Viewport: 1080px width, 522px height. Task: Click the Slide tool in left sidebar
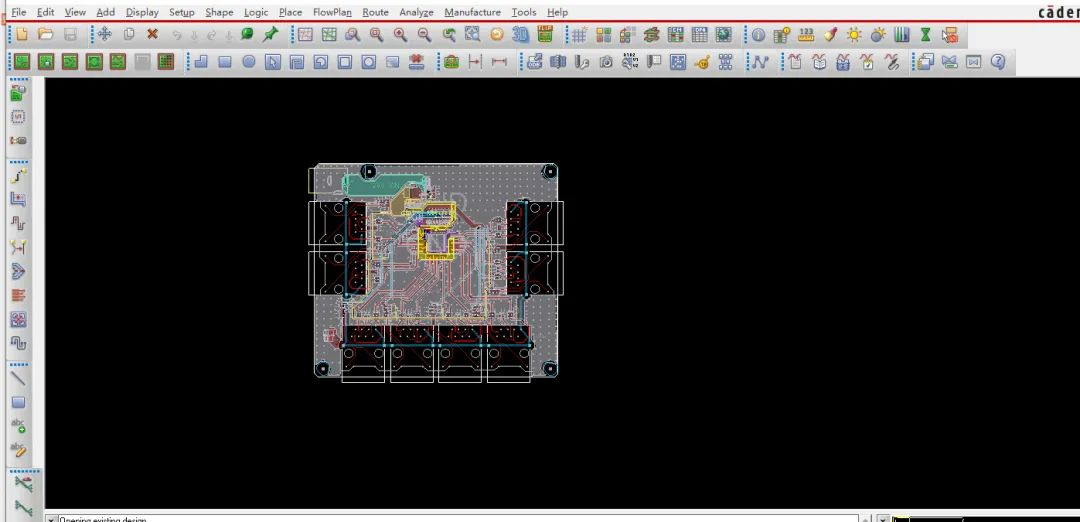pos(19,199)
